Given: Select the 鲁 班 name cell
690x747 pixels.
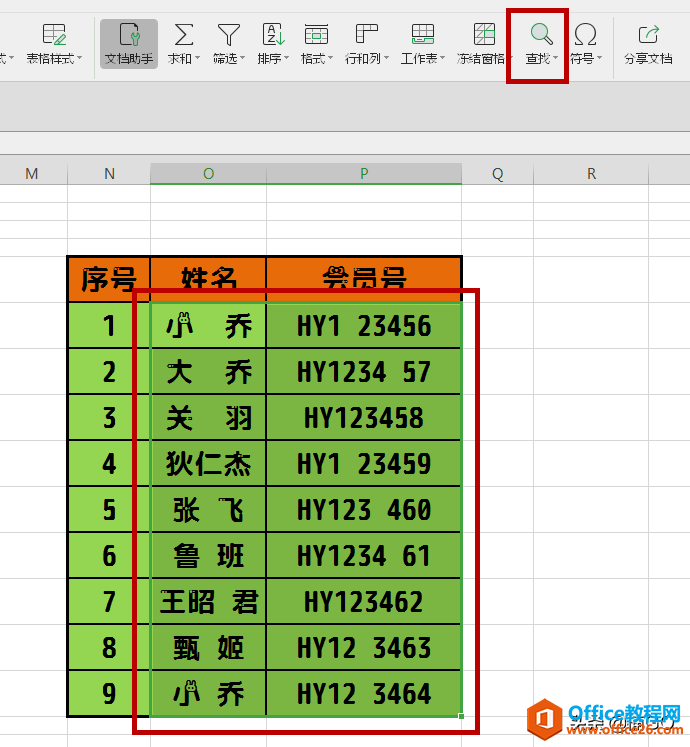Looking at the screenshot, I should [208, 555].
